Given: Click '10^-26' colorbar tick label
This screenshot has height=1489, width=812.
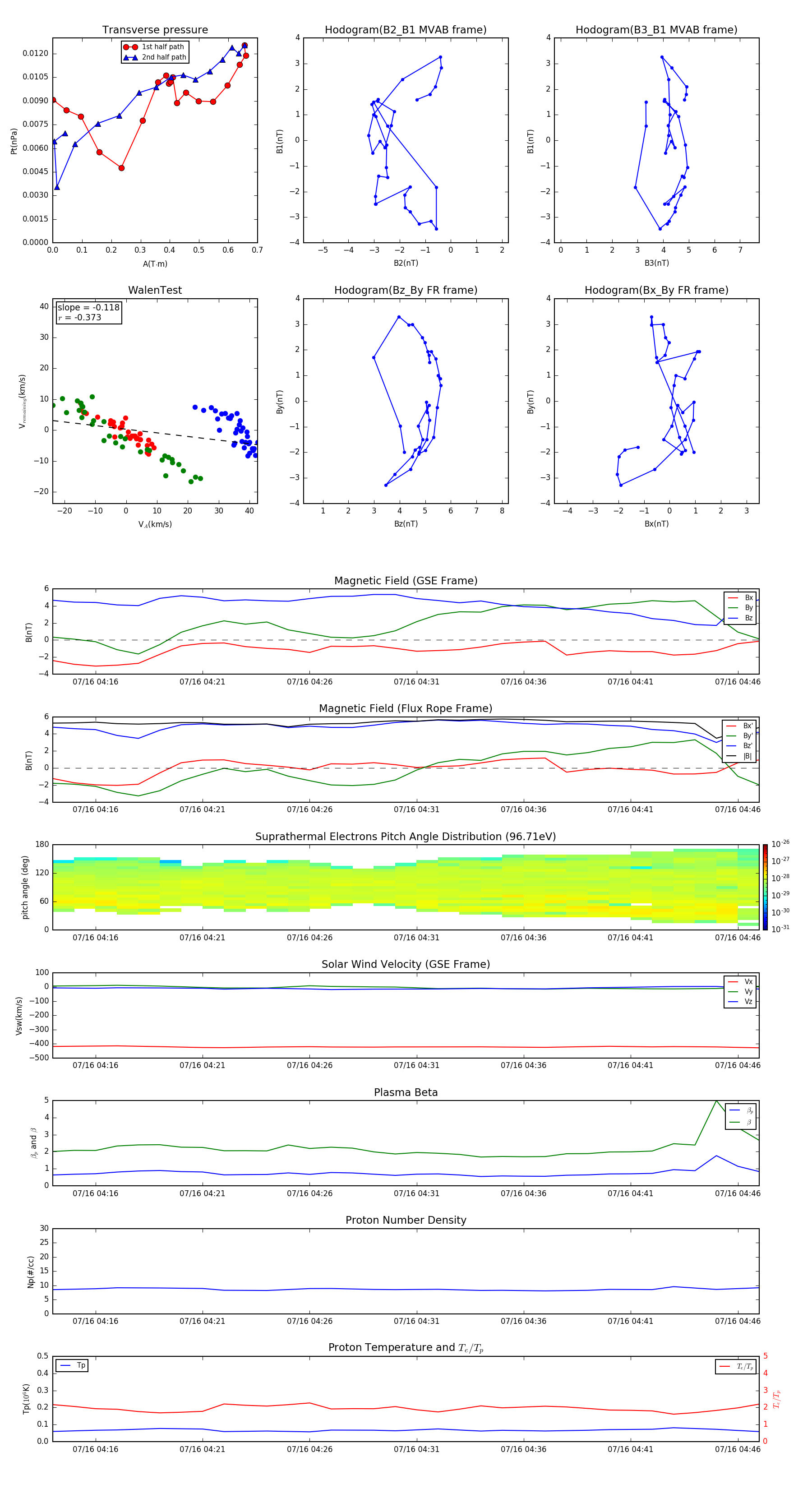Looking at the screenshot, I should point(780,844).
